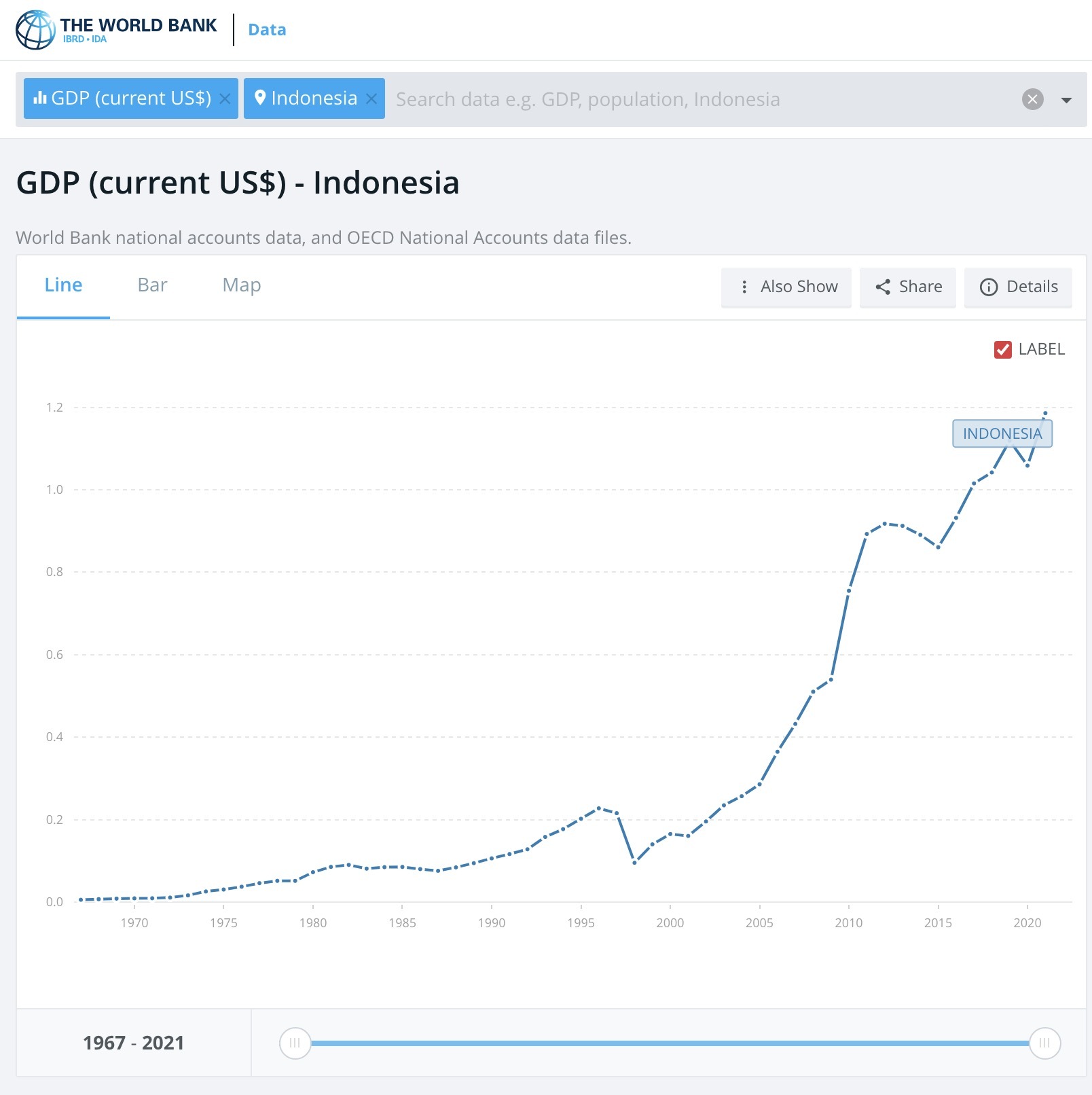Screen dimensions: 1092x1095
Task: Open the Also Show kebab menu icon
Action: pyautogui.click(x=745, y=287)
